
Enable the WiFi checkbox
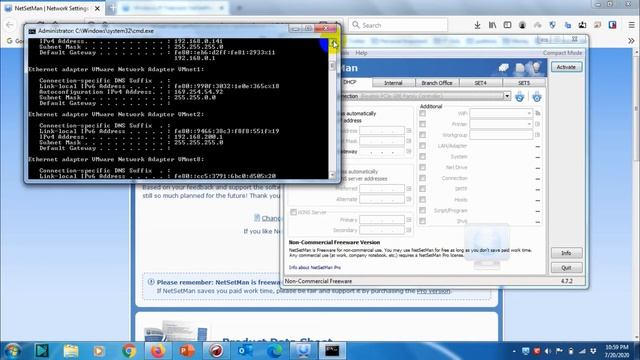[422, 113]
